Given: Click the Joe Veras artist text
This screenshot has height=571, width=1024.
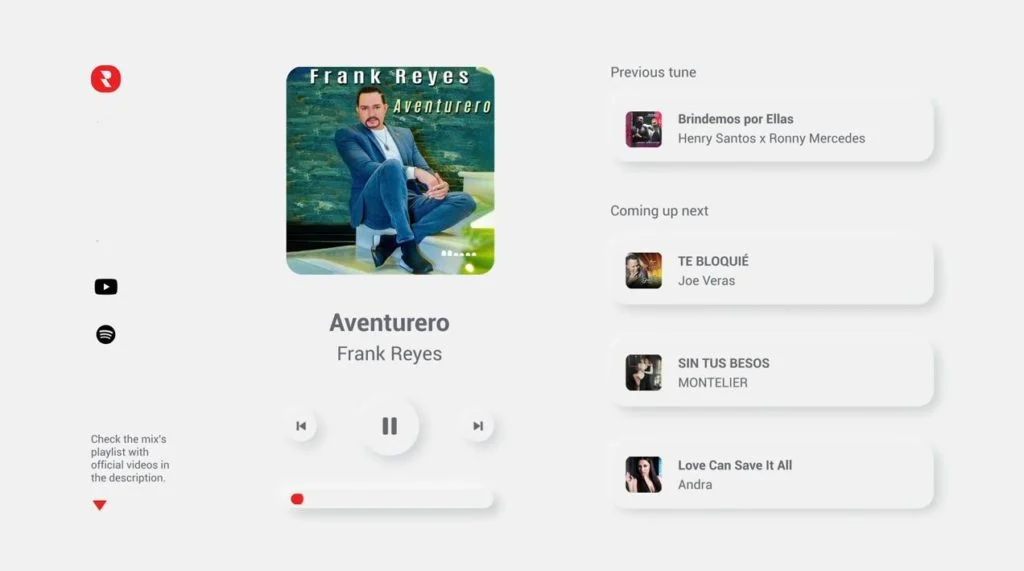Looking at the screenshot, I should coord(707,280).
